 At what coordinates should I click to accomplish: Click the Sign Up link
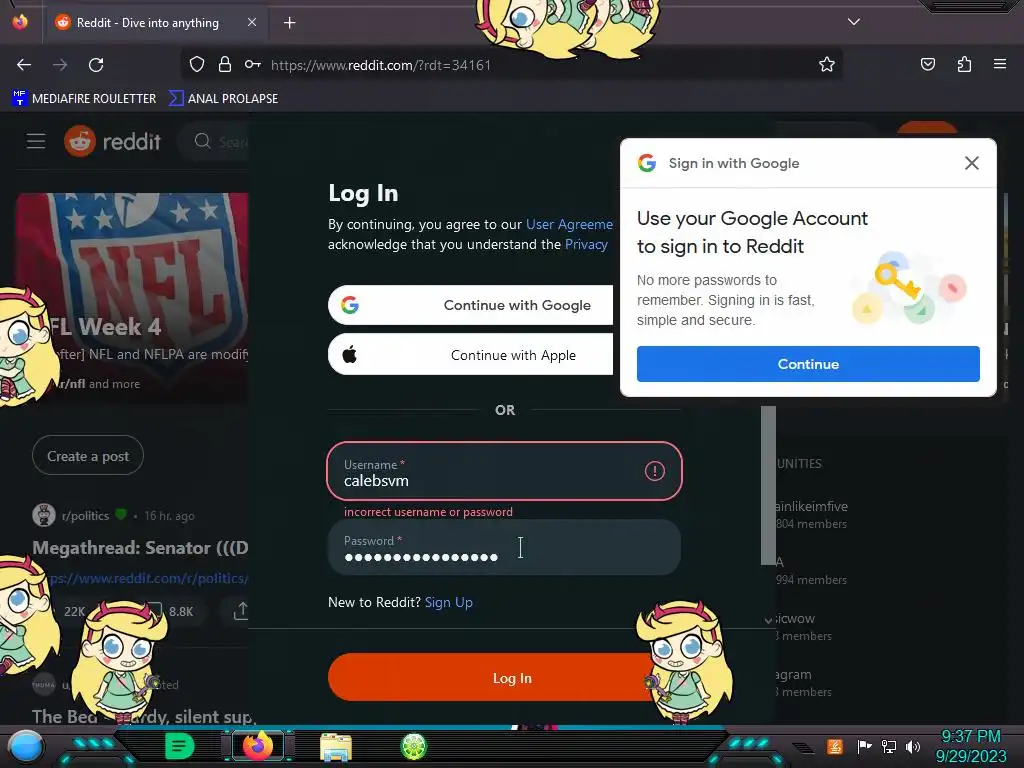(x=449, y=602)
